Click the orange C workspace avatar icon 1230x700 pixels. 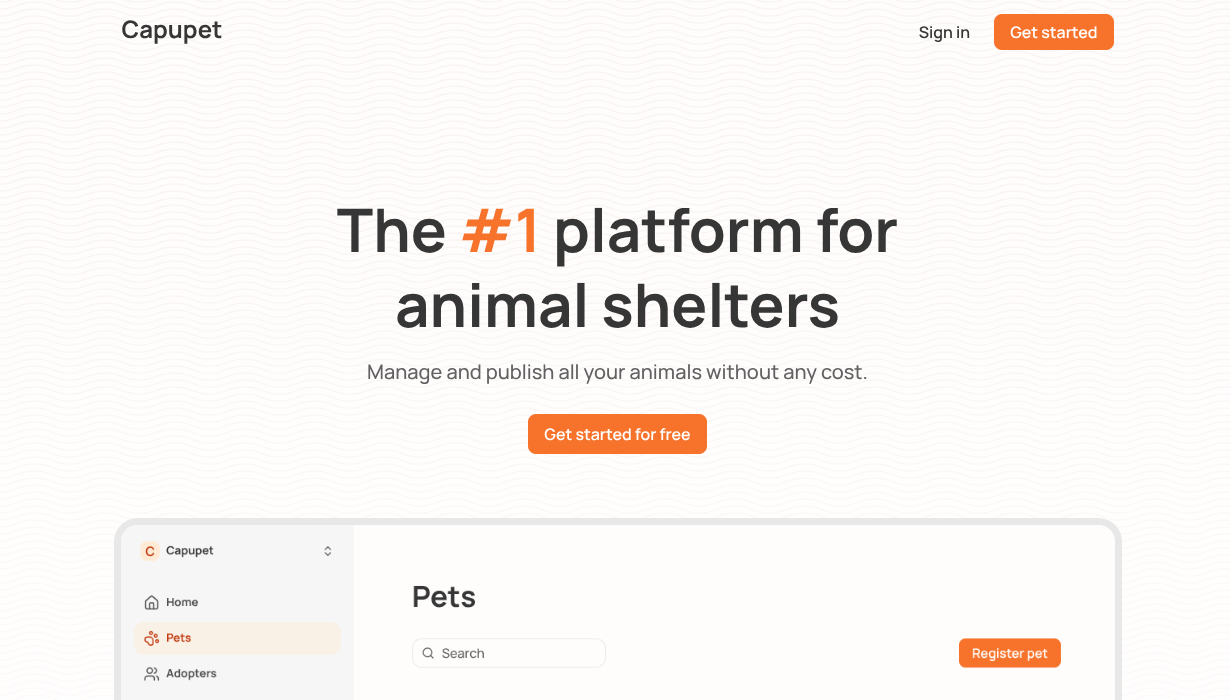coord(150,551)
